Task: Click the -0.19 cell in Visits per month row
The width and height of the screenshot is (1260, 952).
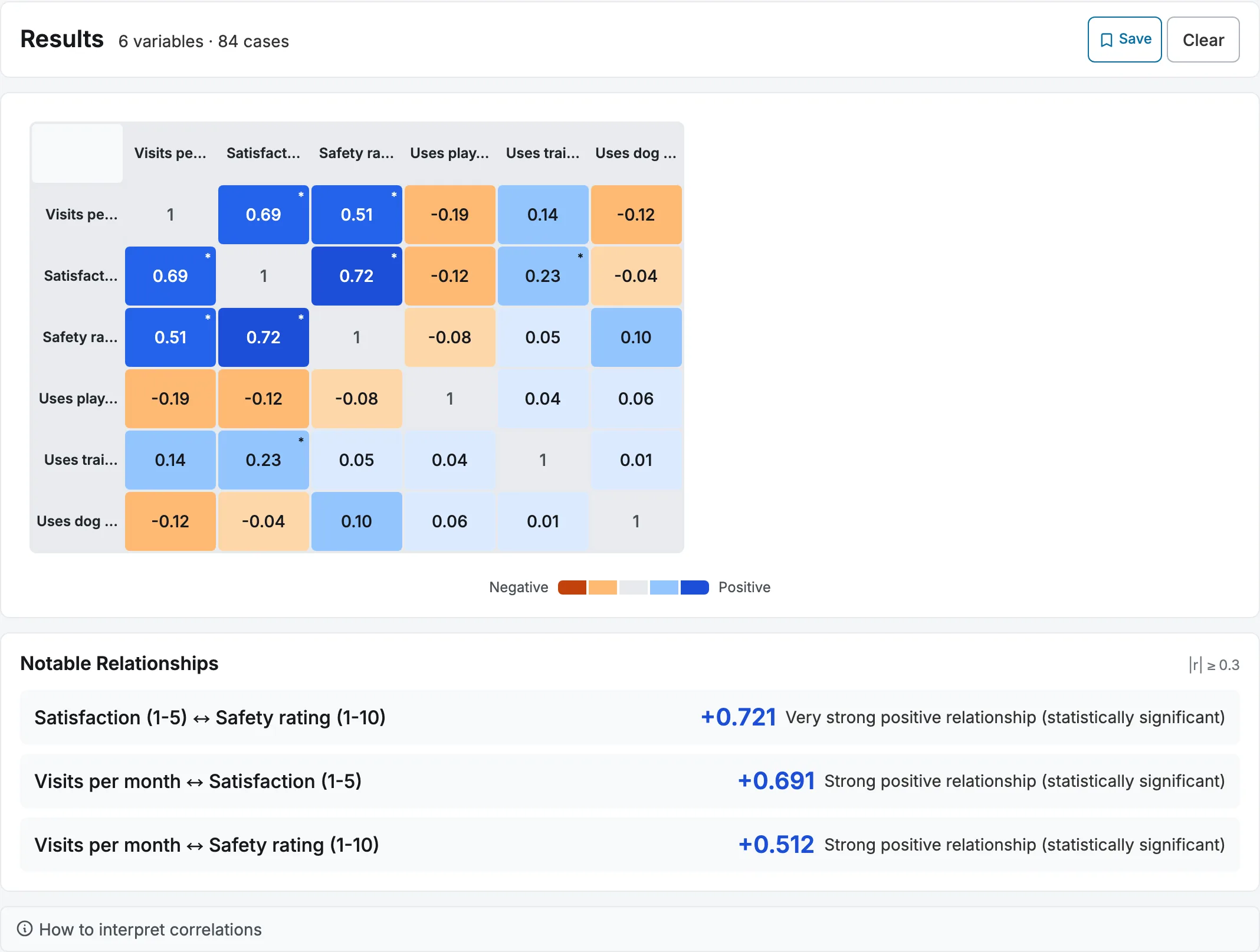Action: (450, 215)
